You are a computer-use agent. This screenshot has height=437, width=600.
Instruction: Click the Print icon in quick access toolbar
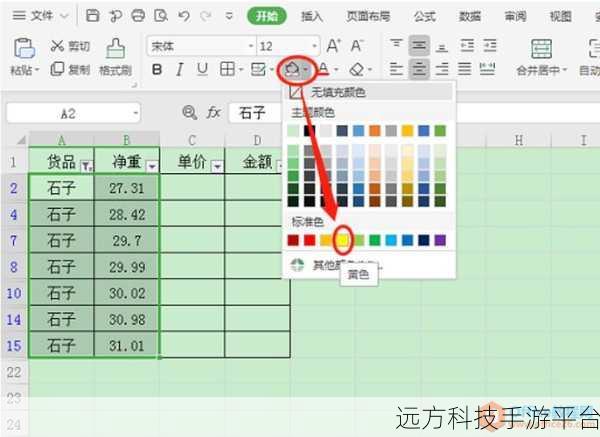click(x=138, y=16)
